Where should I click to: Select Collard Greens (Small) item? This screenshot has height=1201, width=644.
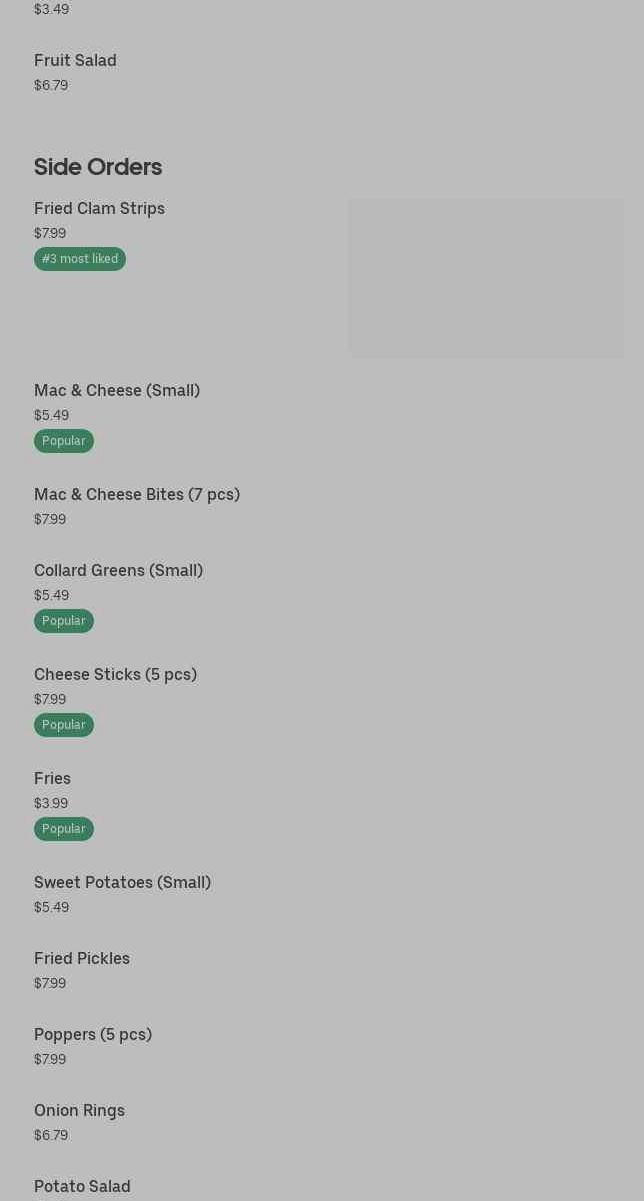click(x=118, y=571)
